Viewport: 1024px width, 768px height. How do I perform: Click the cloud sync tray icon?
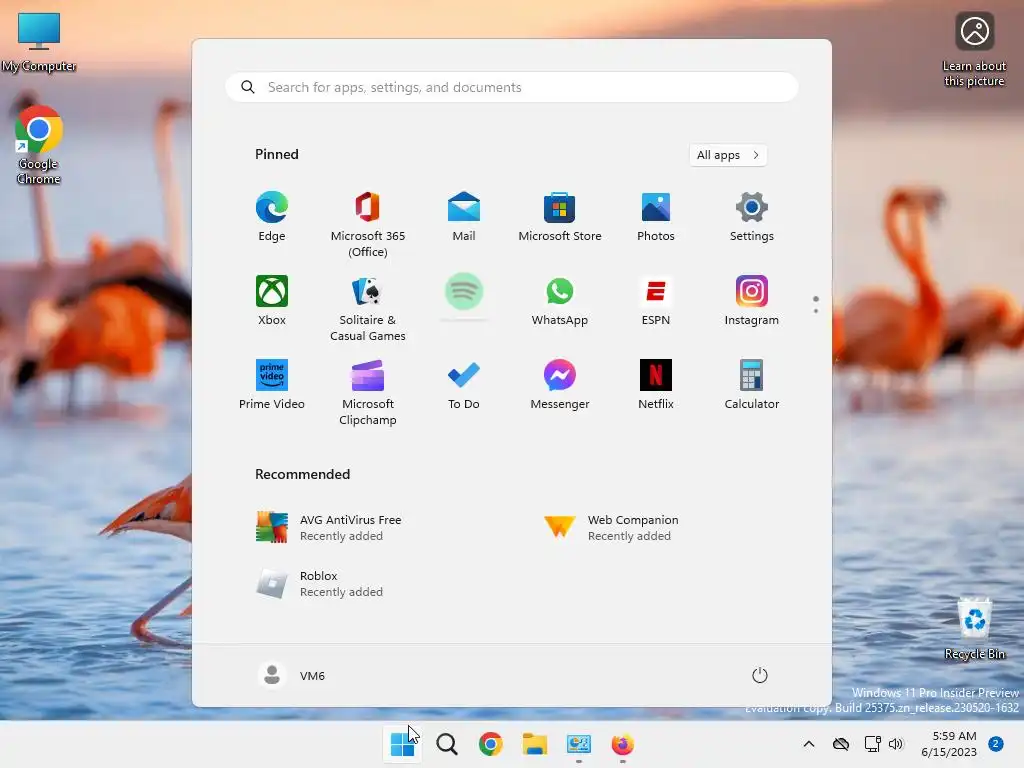coord(841,744)
